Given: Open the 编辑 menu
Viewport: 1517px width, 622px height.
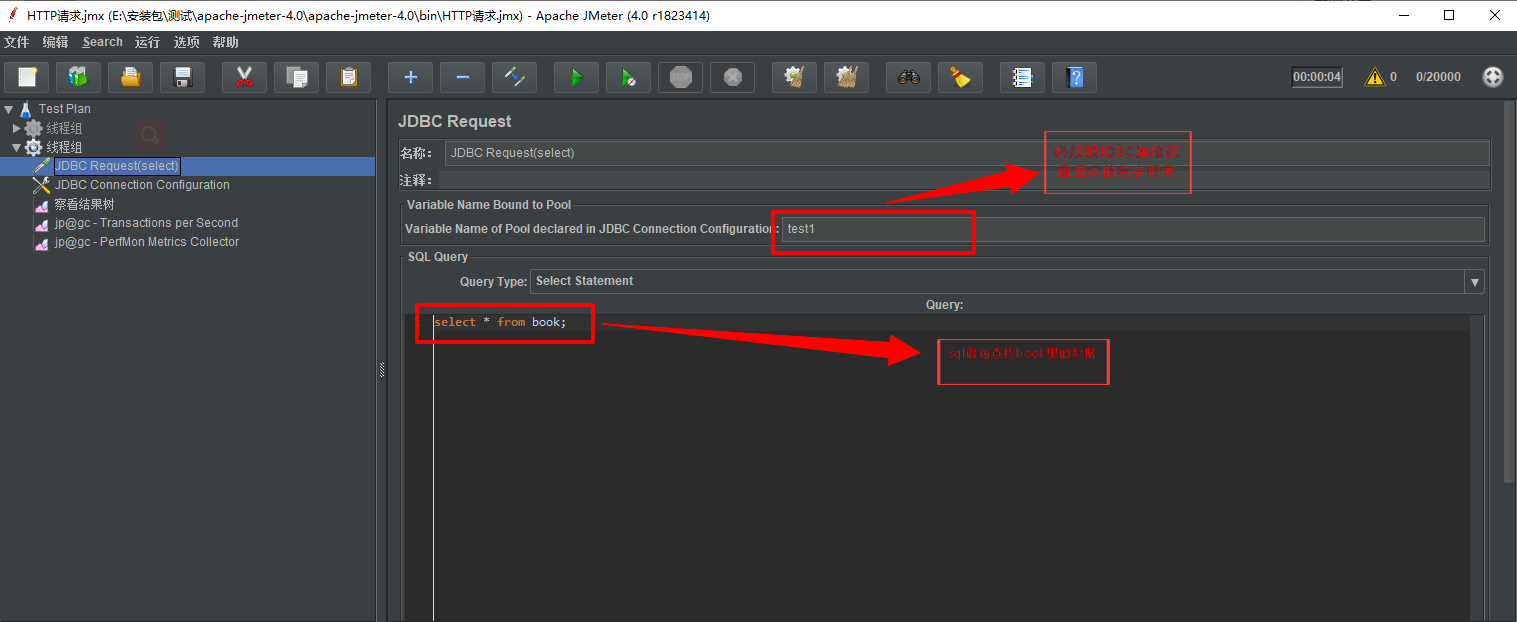Looking at the screenshot, I should coord(55,42).
